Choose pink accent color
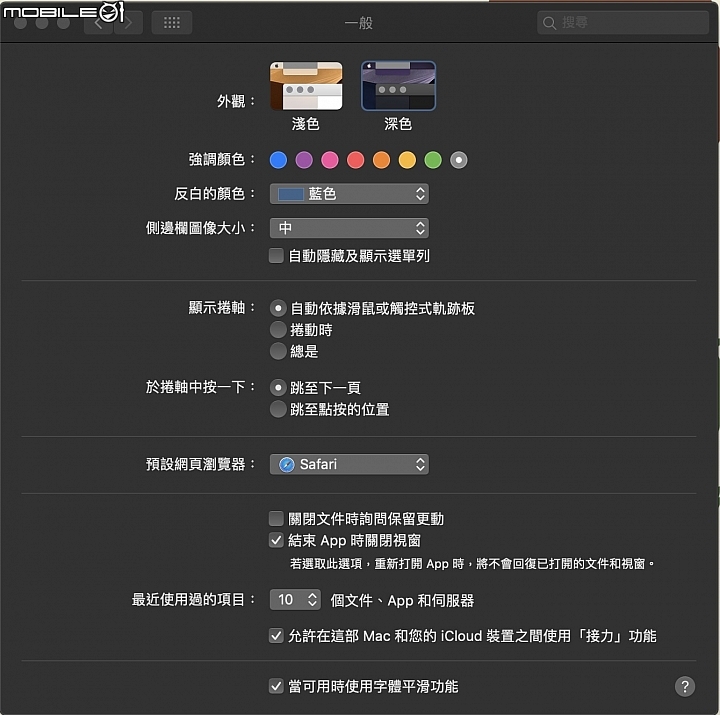This screenshot has width=720, height=715. click(x=330, y=160)
